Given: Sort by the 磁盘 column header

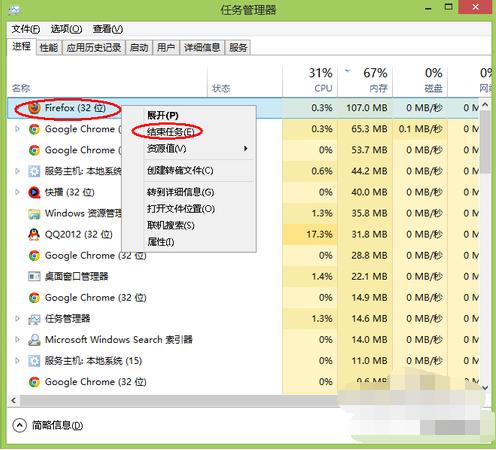Looking at the screenshot, I should click(x=420, y=81).
